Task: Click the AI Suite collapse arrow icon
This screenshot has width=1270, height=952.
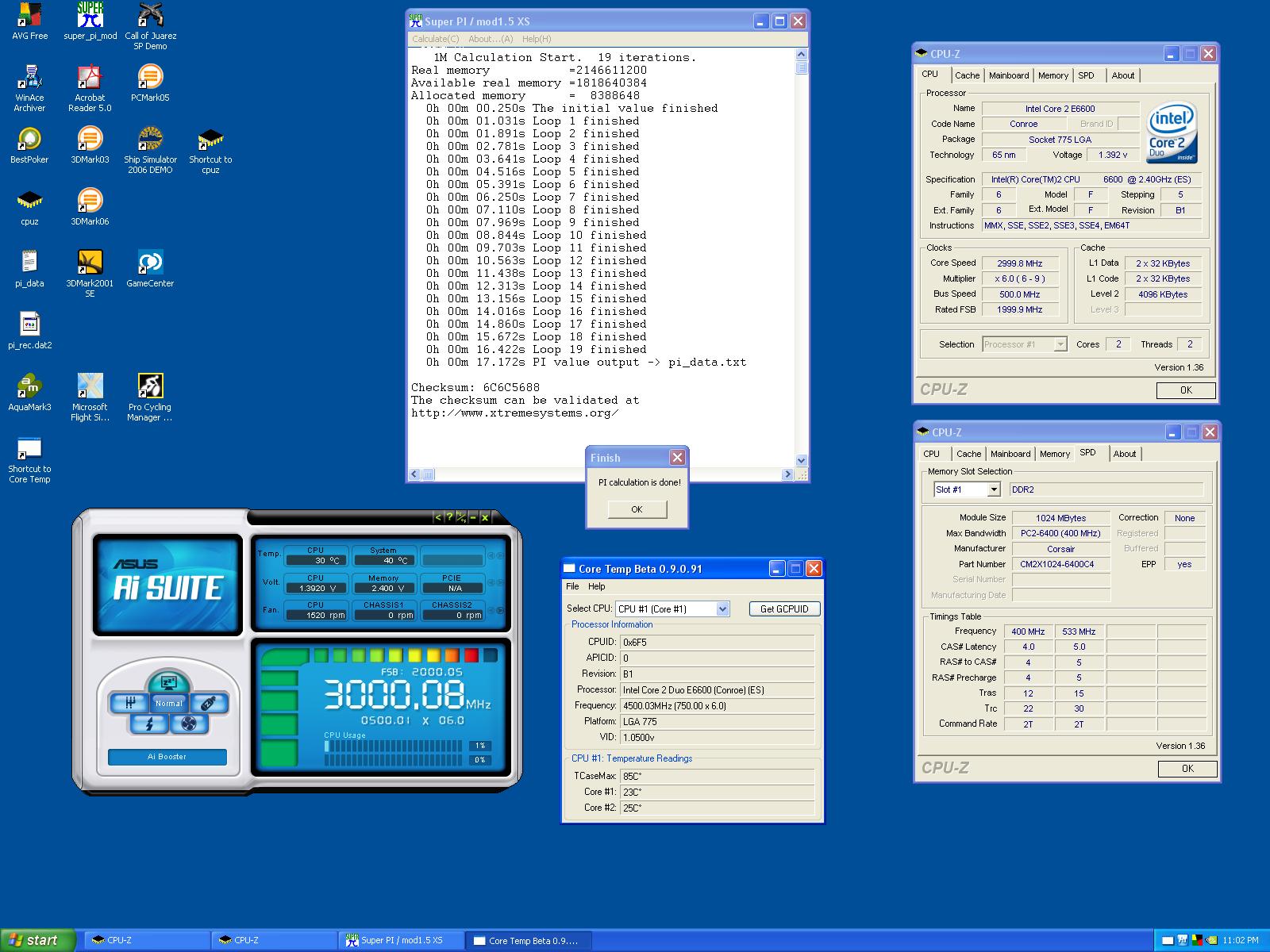Action: (437, 517)
